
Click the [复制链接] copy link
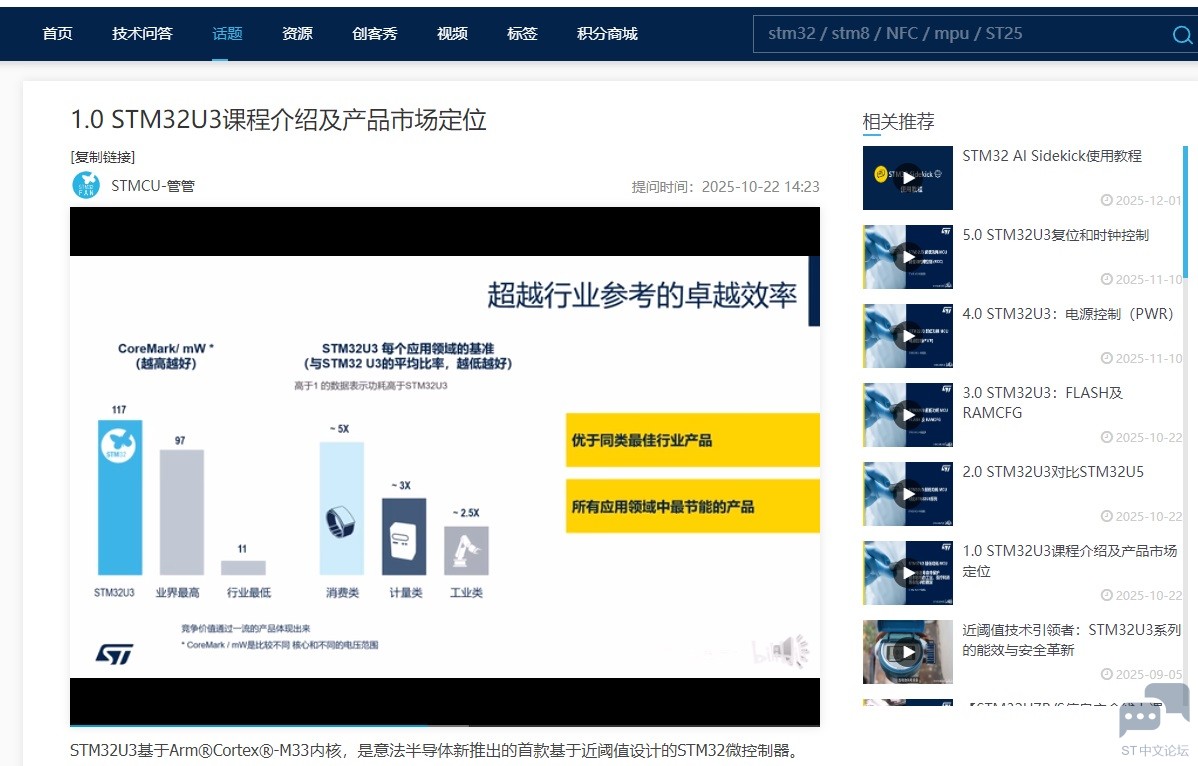[102, 157]
